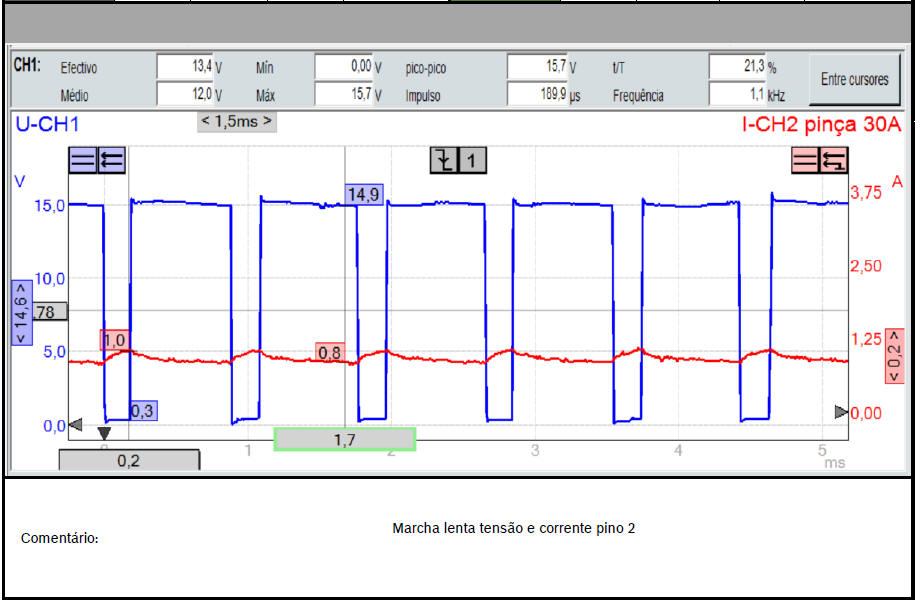This screenshot has width=920, height=602.
Task: Click the trigger channel 1 icon
Action: [473, 160]
